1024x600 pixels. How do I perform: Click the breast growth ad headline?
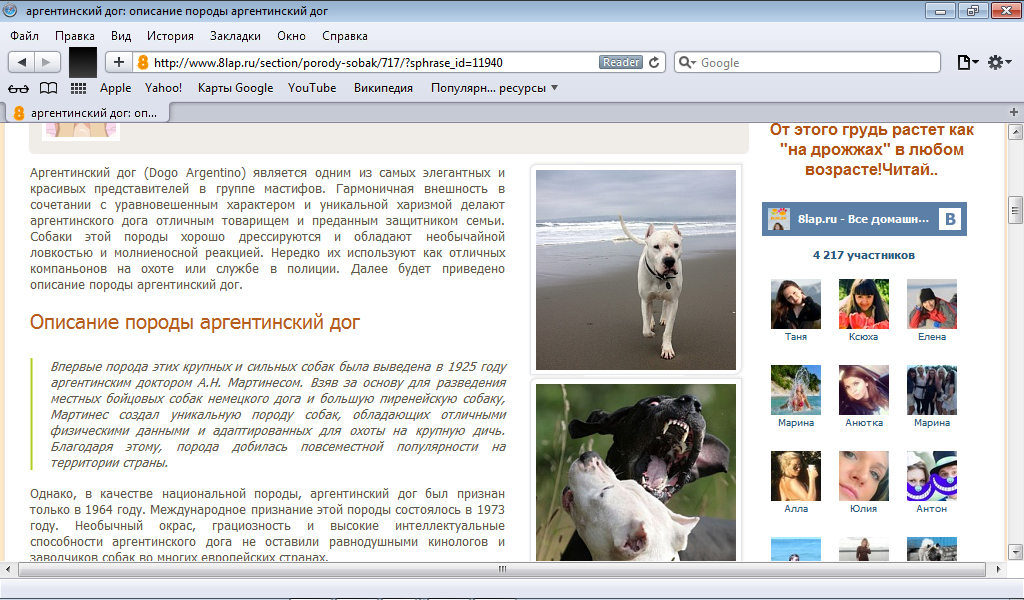pyautogui.click(x=871, y=150)
